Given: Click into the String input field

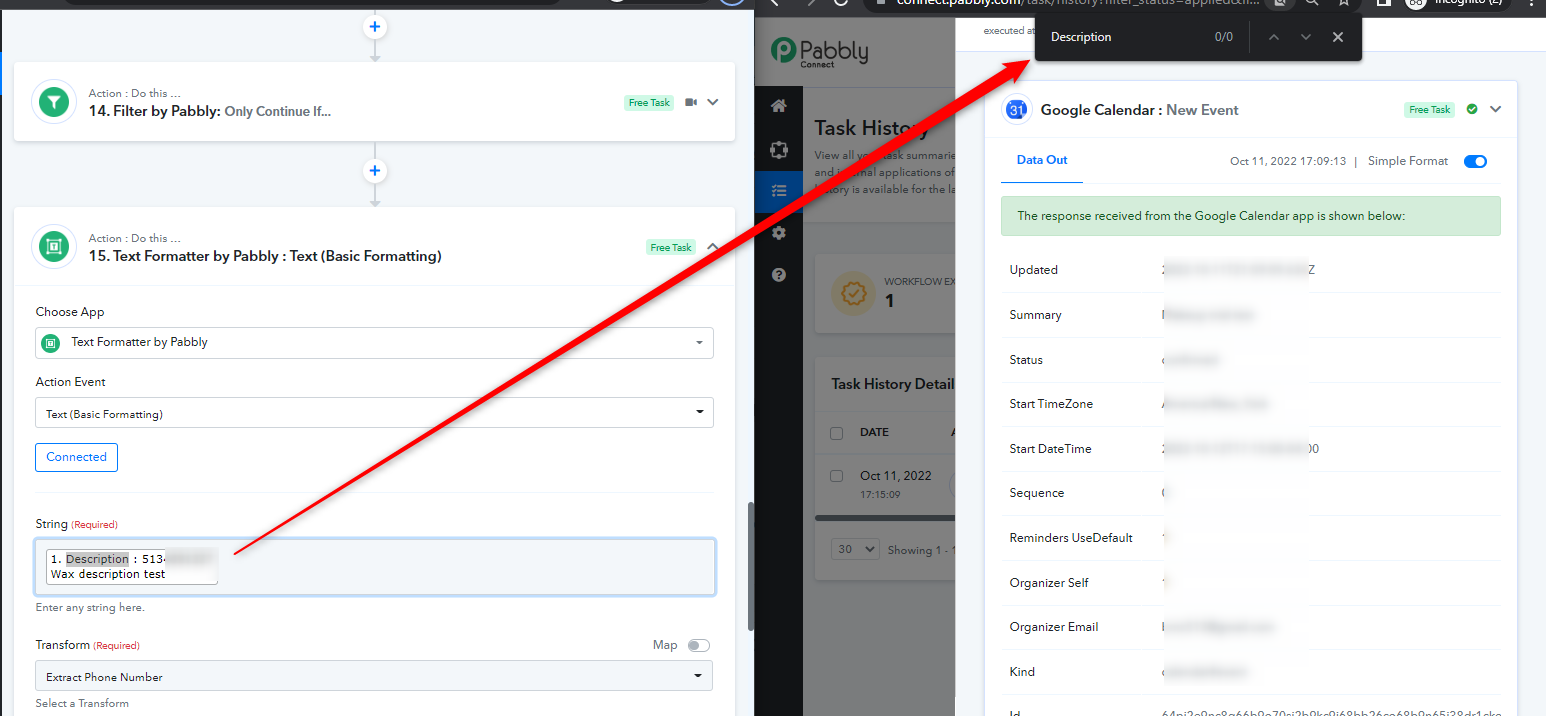Looking at the screenshot, I should point(375,567).
